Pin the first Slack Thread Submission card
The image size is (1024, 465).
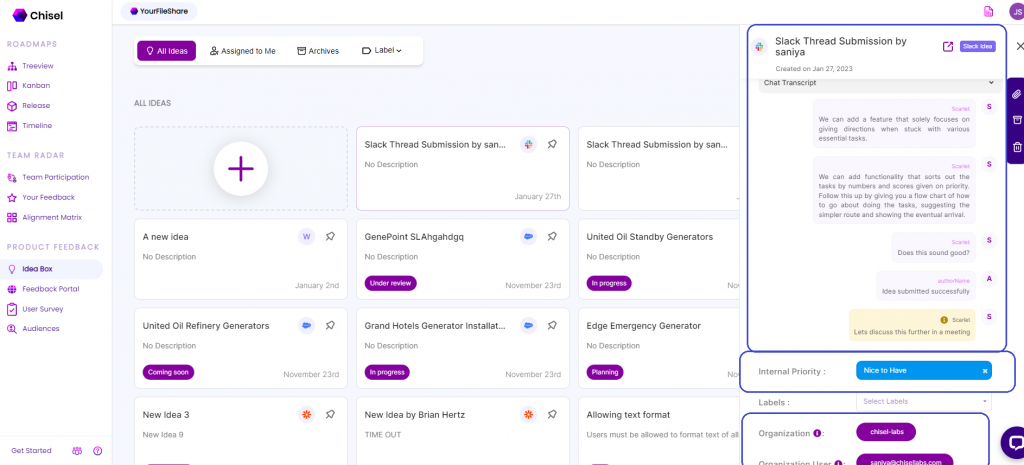tap(552, 144)
